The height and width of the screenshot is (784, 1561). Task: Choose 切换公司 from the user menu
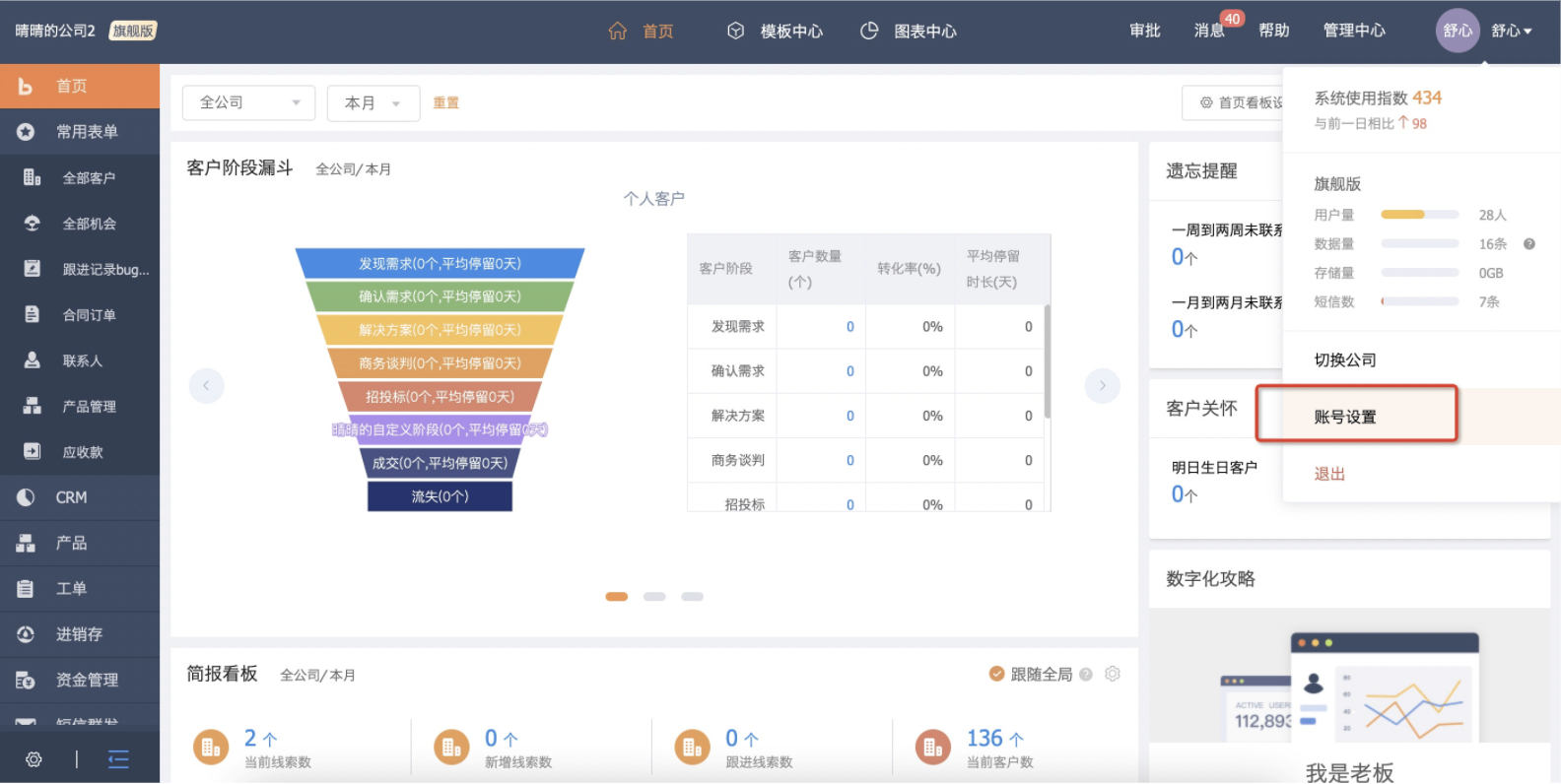point(1345,359)
